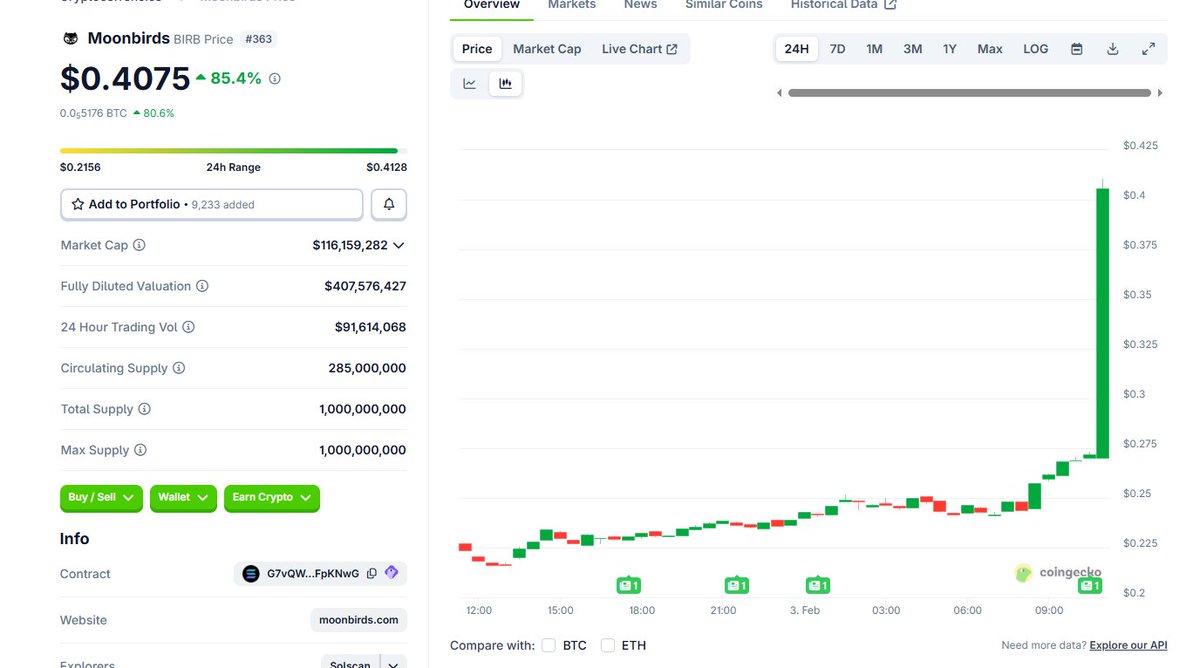Expand chart to fullscreen icon

(x=1149, y=49)
